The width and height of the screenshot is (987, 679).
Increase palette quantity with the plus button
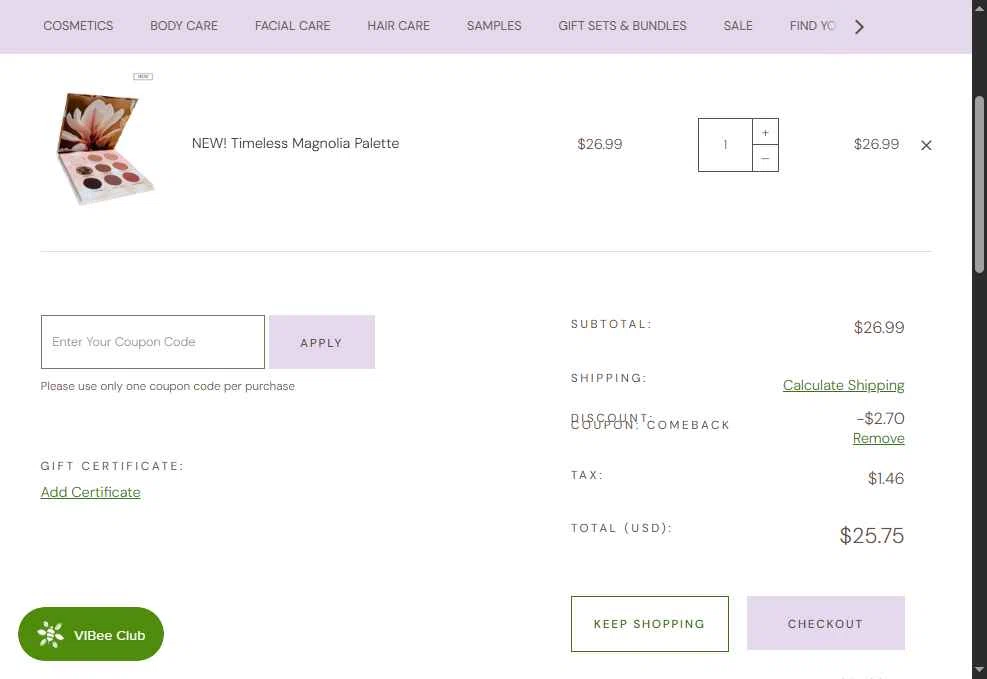[x=765, y=132]
